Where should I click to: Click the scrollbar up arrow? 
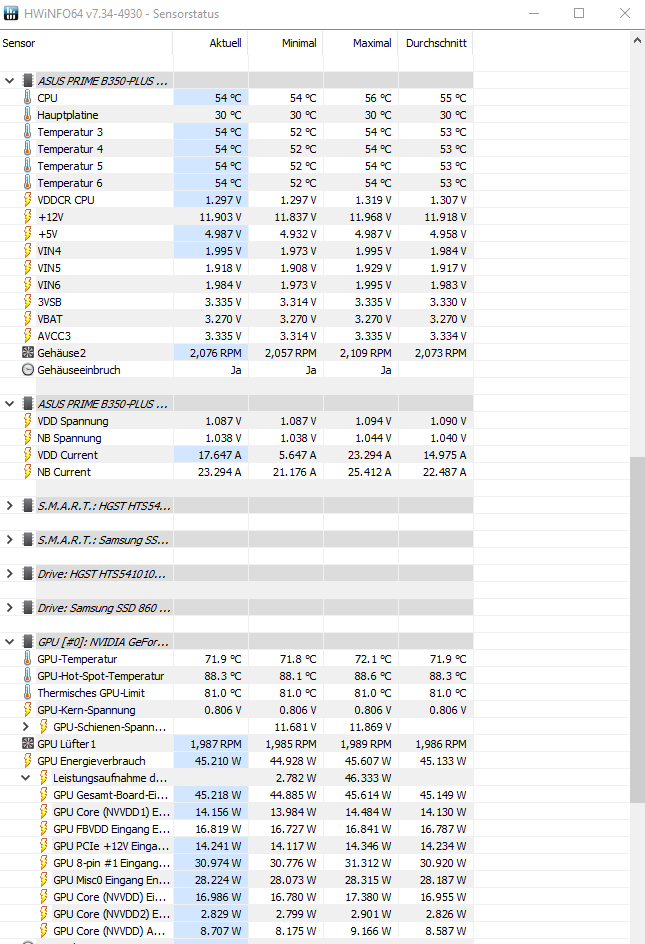[x=637, y=40]
